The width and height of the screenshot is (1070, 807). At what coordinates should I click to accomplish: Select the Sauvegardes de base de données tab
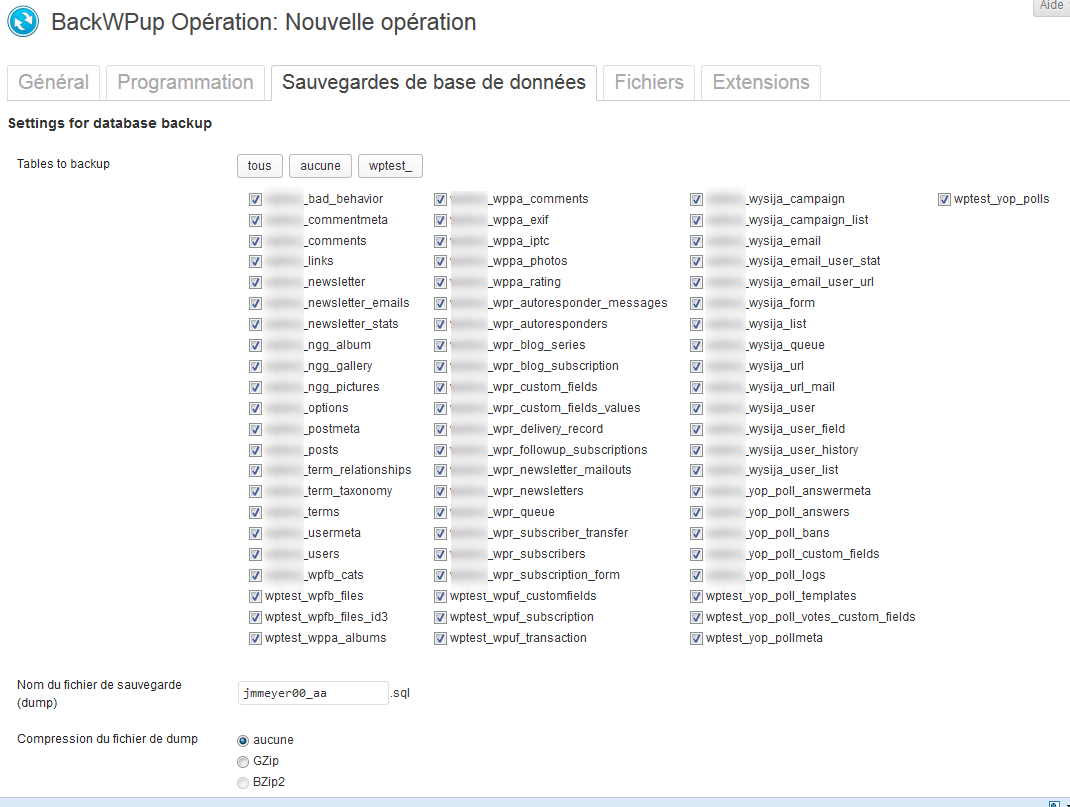pyautogui.click(x=434, y=83)
